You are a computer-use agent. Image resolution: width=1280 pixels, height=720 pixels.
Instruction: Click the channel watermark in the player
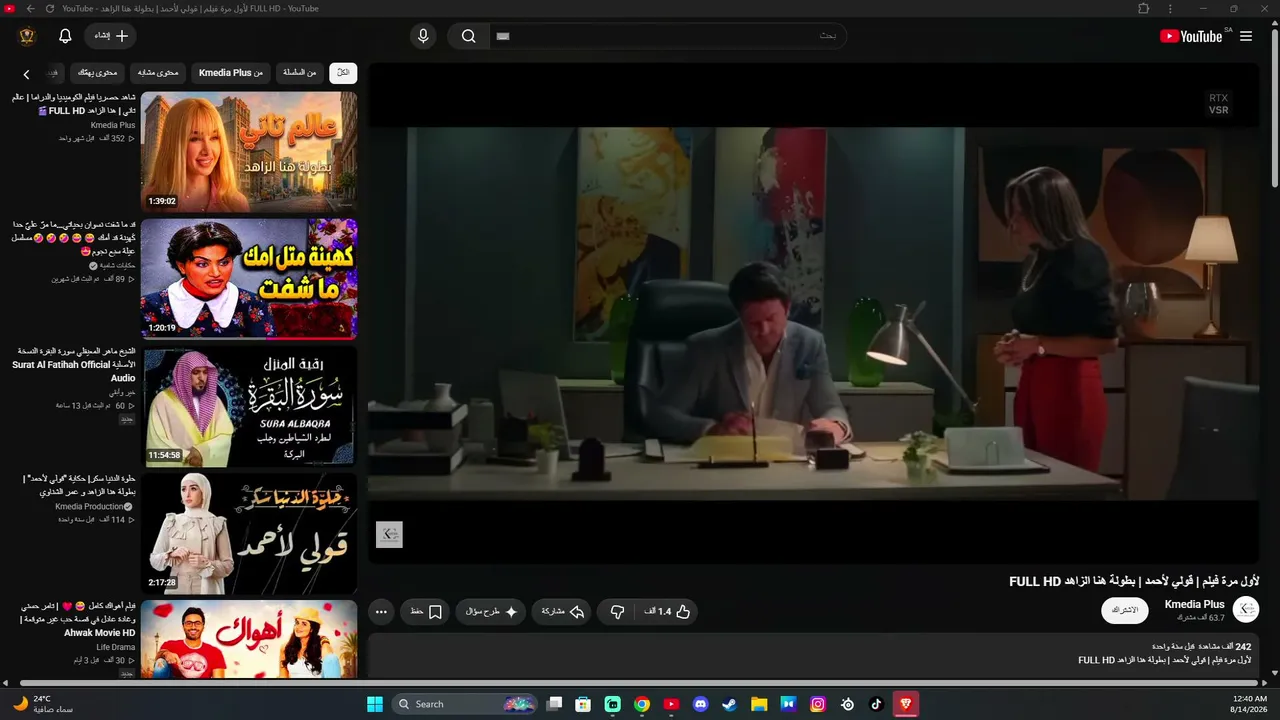point(389,535)
